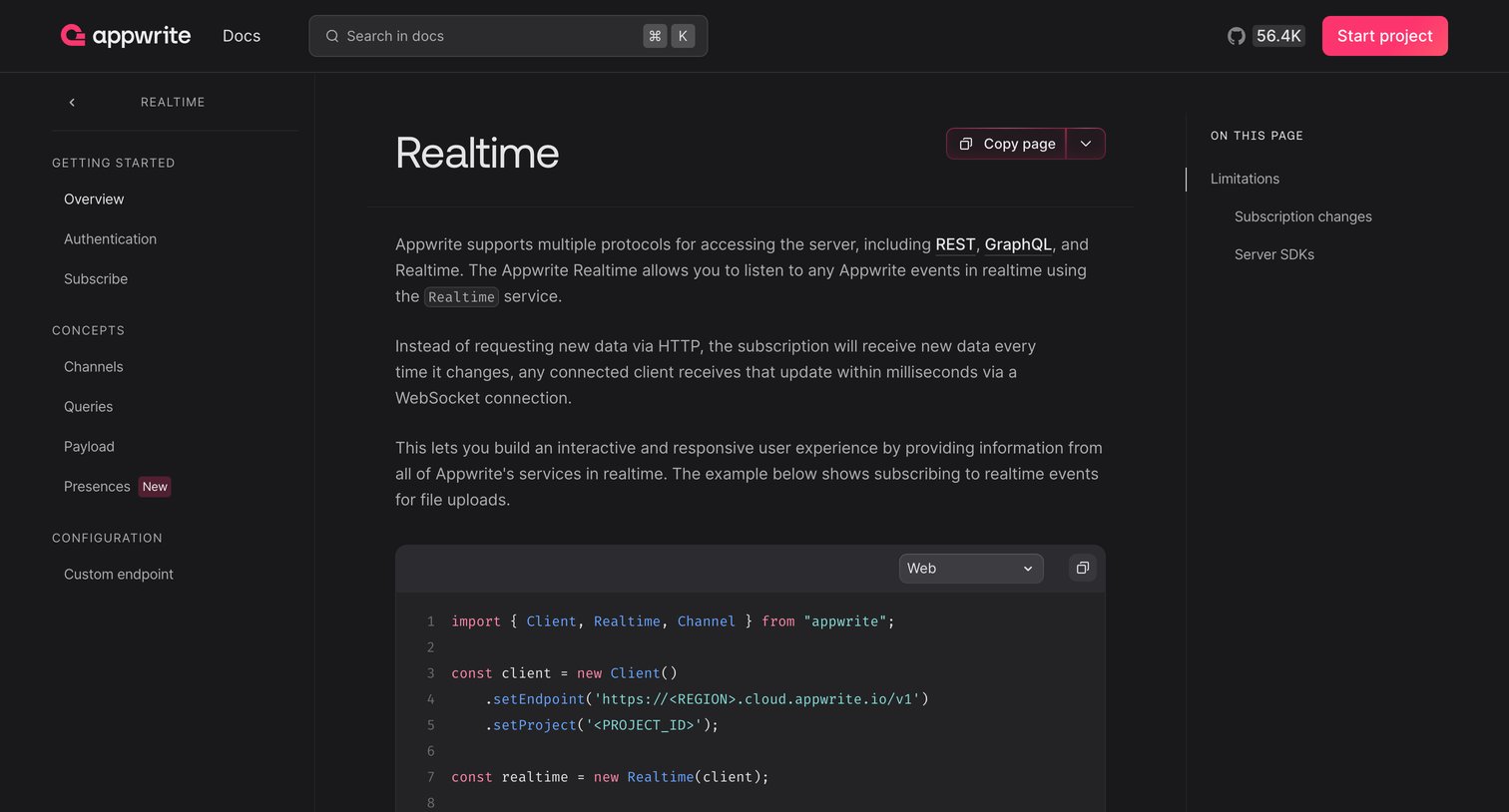Click the inline Realtime code tag
Image resolution: width=1509 pixels, height=812 pixels.
point(461,297)
